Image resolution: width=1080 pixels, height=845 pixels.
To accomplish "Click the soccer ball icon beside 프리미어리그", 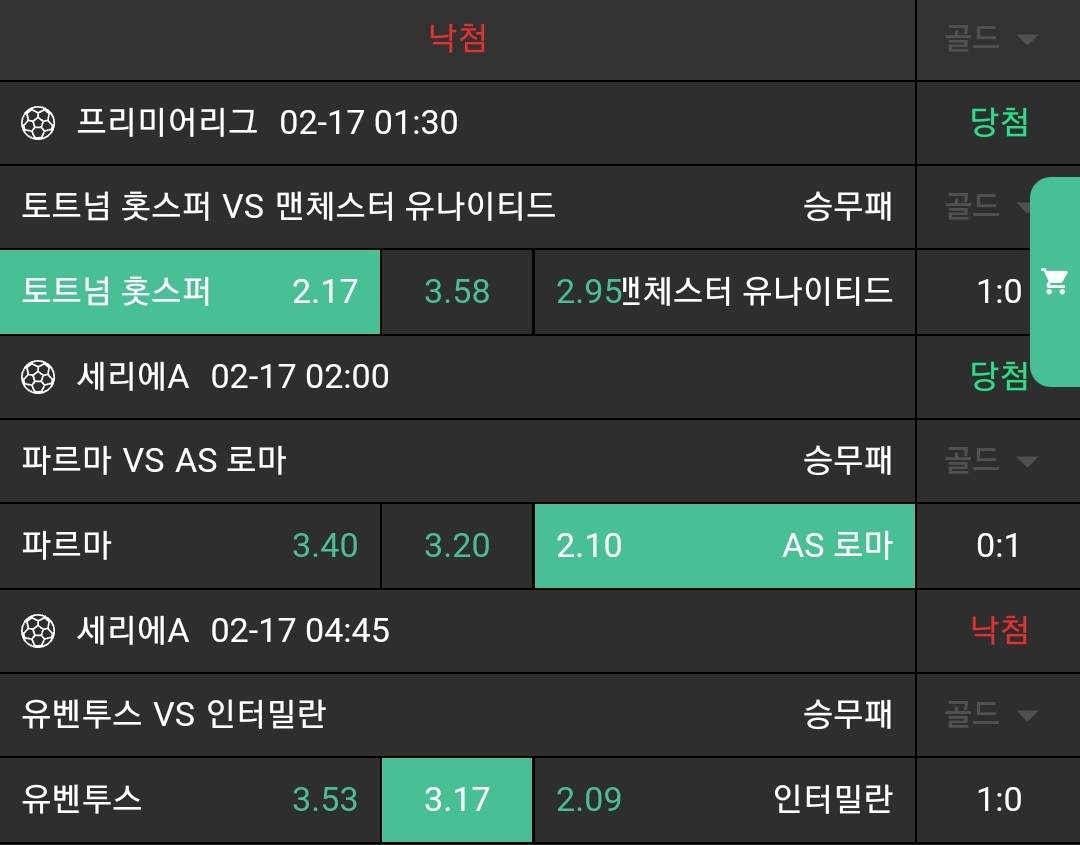I will pos(38,123).
